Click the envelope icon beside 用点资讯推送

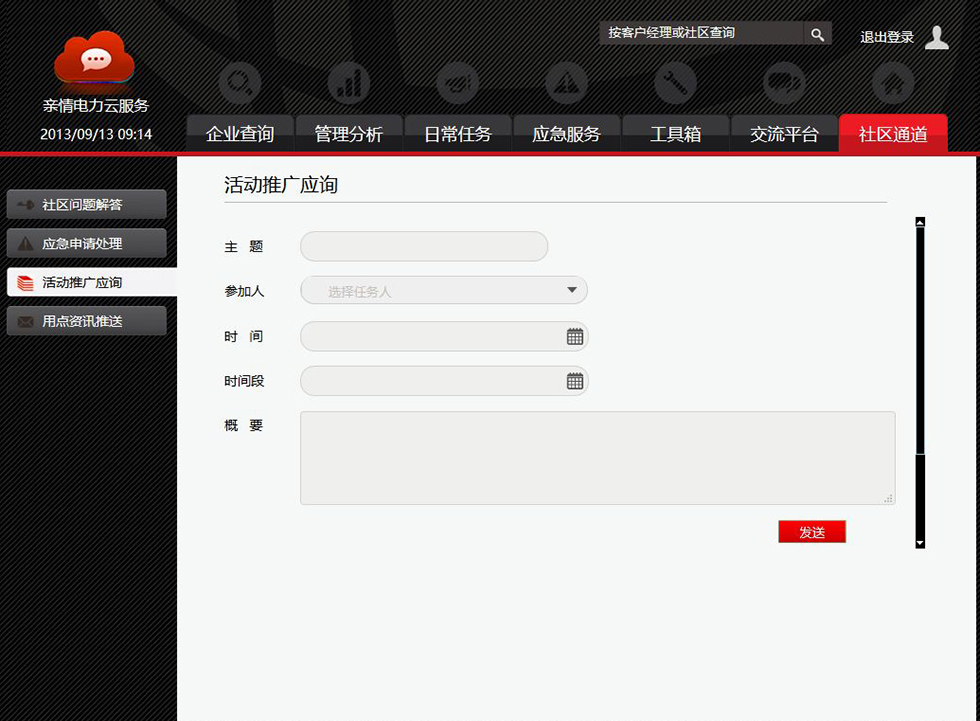point(26,322)
